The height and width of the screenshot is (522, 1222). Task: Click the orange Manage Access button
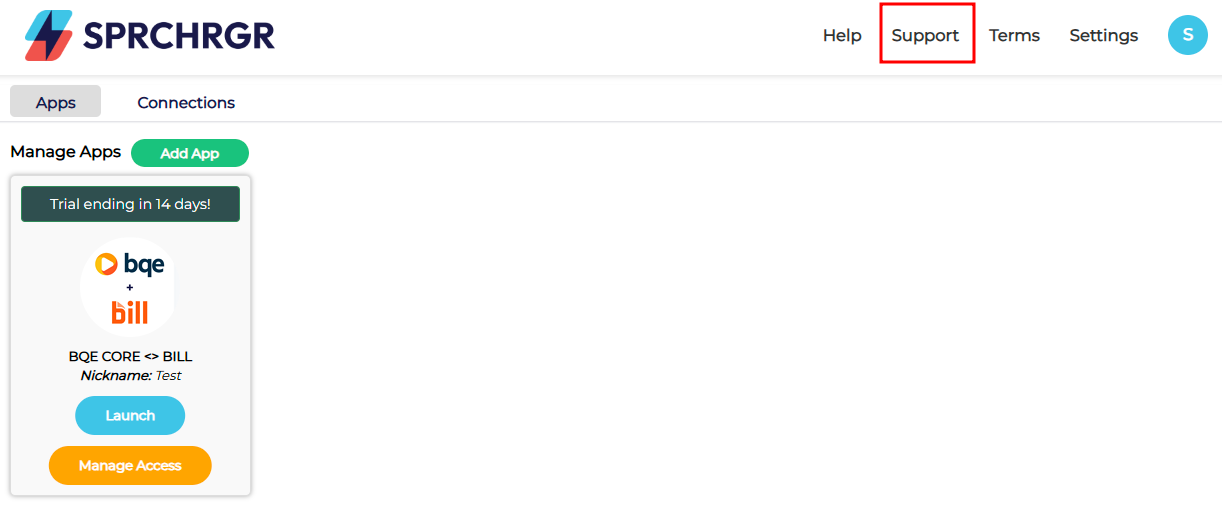(130, 465)
